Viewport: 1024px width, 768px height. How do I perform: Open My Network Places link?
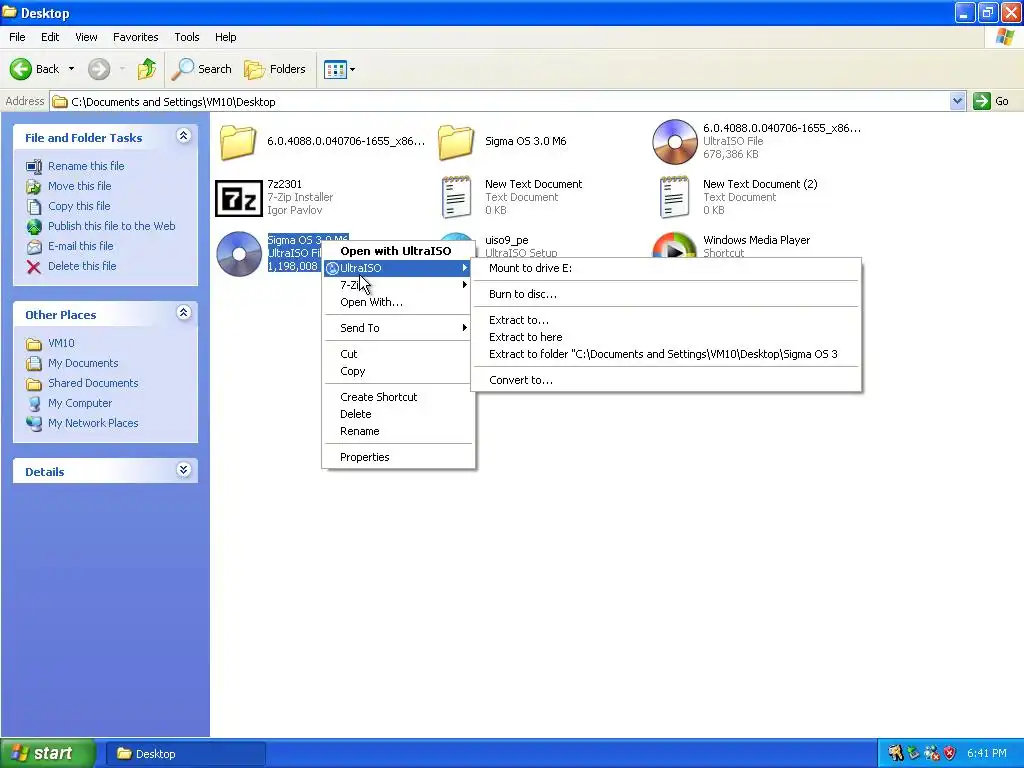tap(93, 423)
